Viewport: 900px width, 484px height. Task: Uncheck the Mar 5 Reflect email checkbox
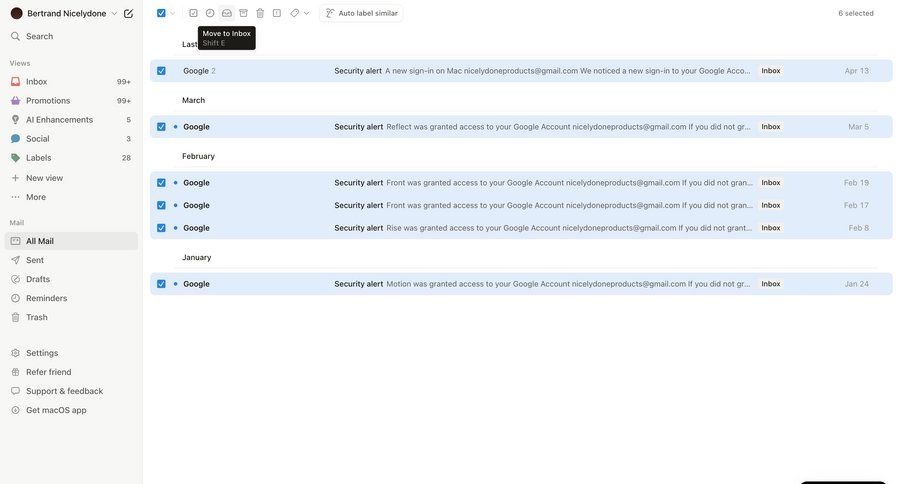(x=161, y=127)
